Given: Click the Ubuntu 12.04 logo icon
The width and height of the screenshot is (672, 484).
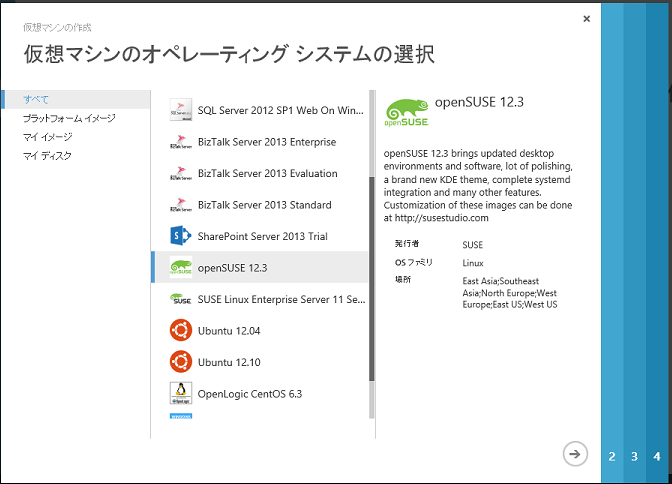Looking at the screenshot, I should click(x=181, y=330).
